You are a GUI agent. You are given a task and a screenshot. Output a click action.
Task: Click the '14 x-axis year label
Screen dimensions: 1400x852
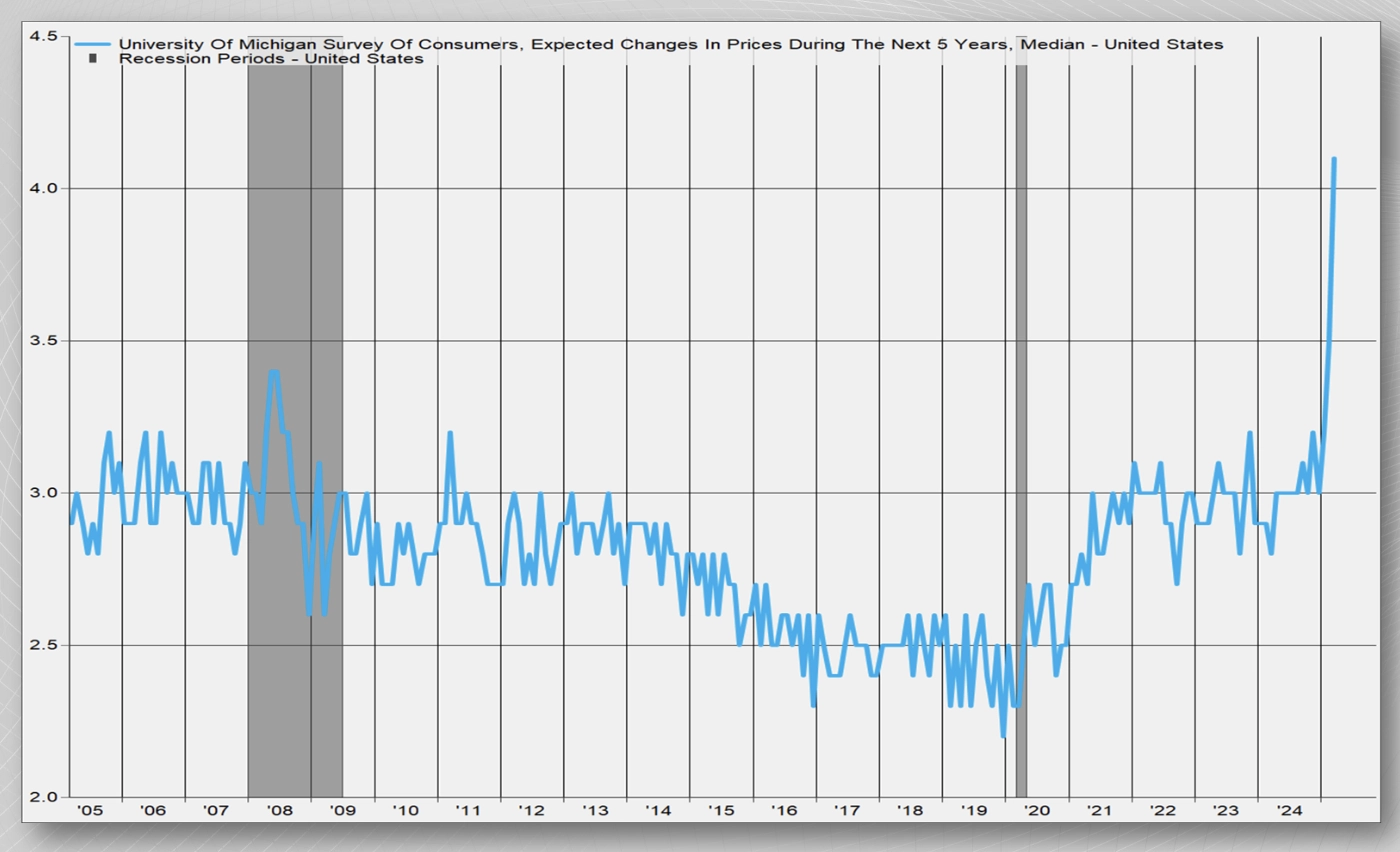pyautogui.click(x=657, y=811)
